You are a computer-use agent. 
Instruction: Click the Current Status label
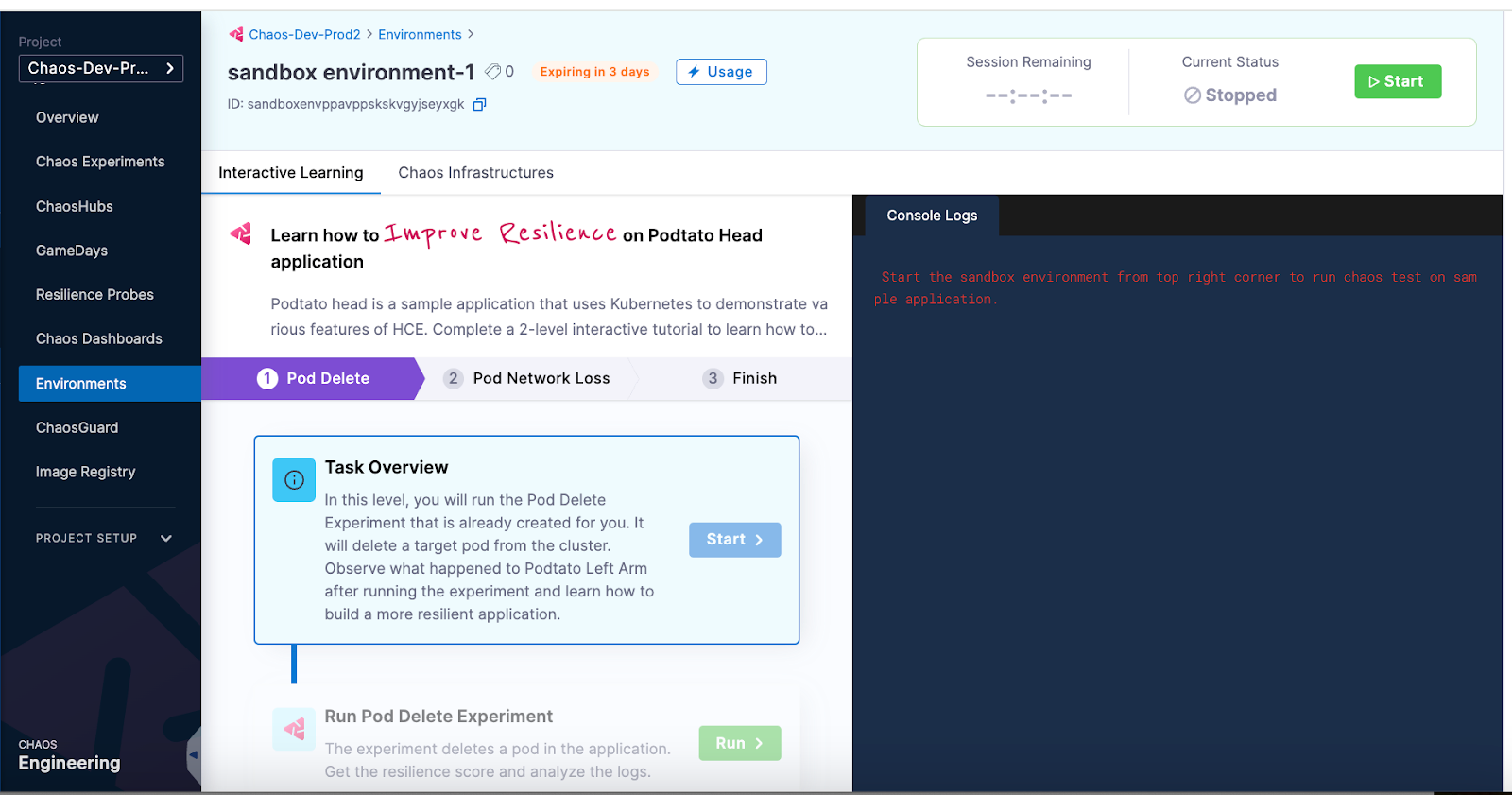click(x=1230, y=62)
